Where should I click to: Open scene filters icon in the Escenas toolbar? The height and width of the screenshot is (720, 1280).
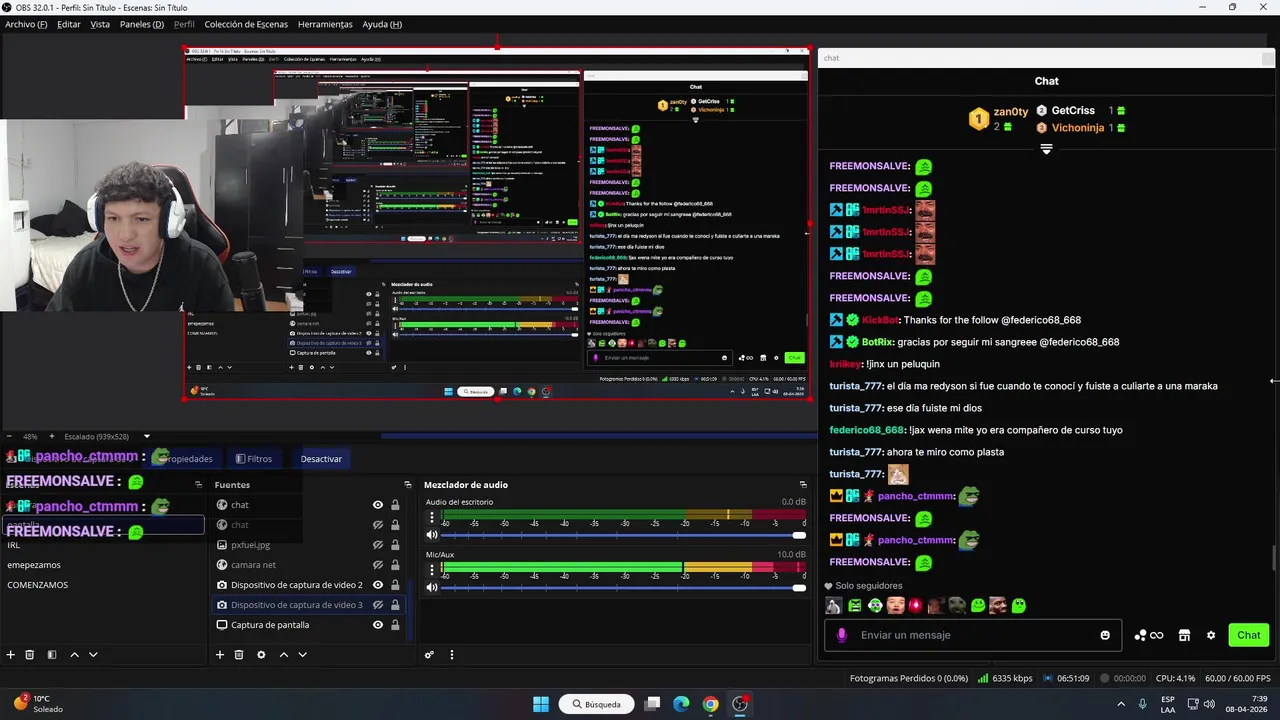click(52, 655)
